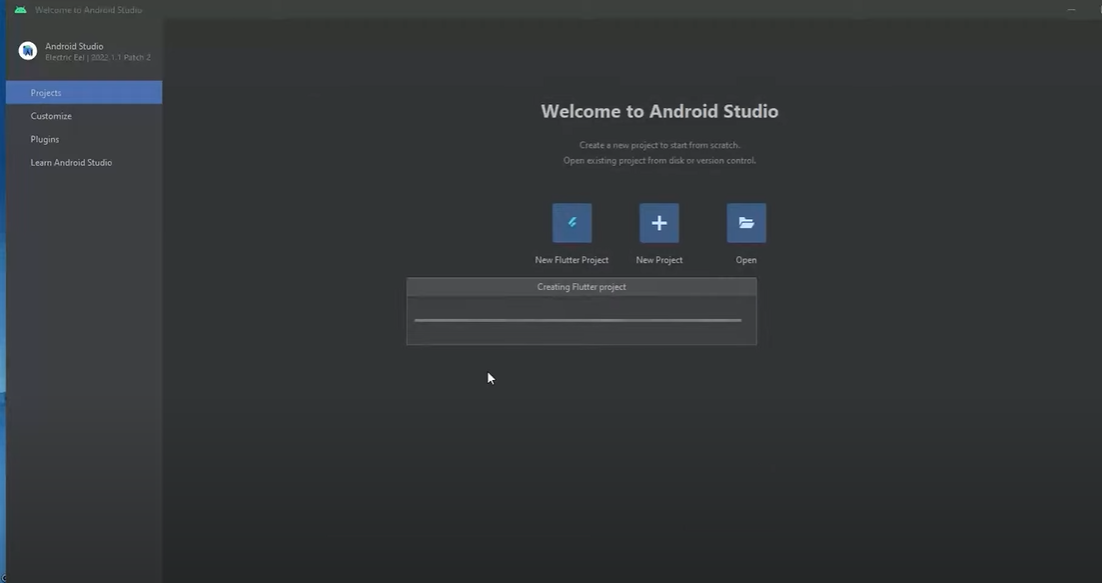Click the "Creating Flutter project" dialog title
The image size is (1102, 583).
pyautogui.click(x=581, y=287)
